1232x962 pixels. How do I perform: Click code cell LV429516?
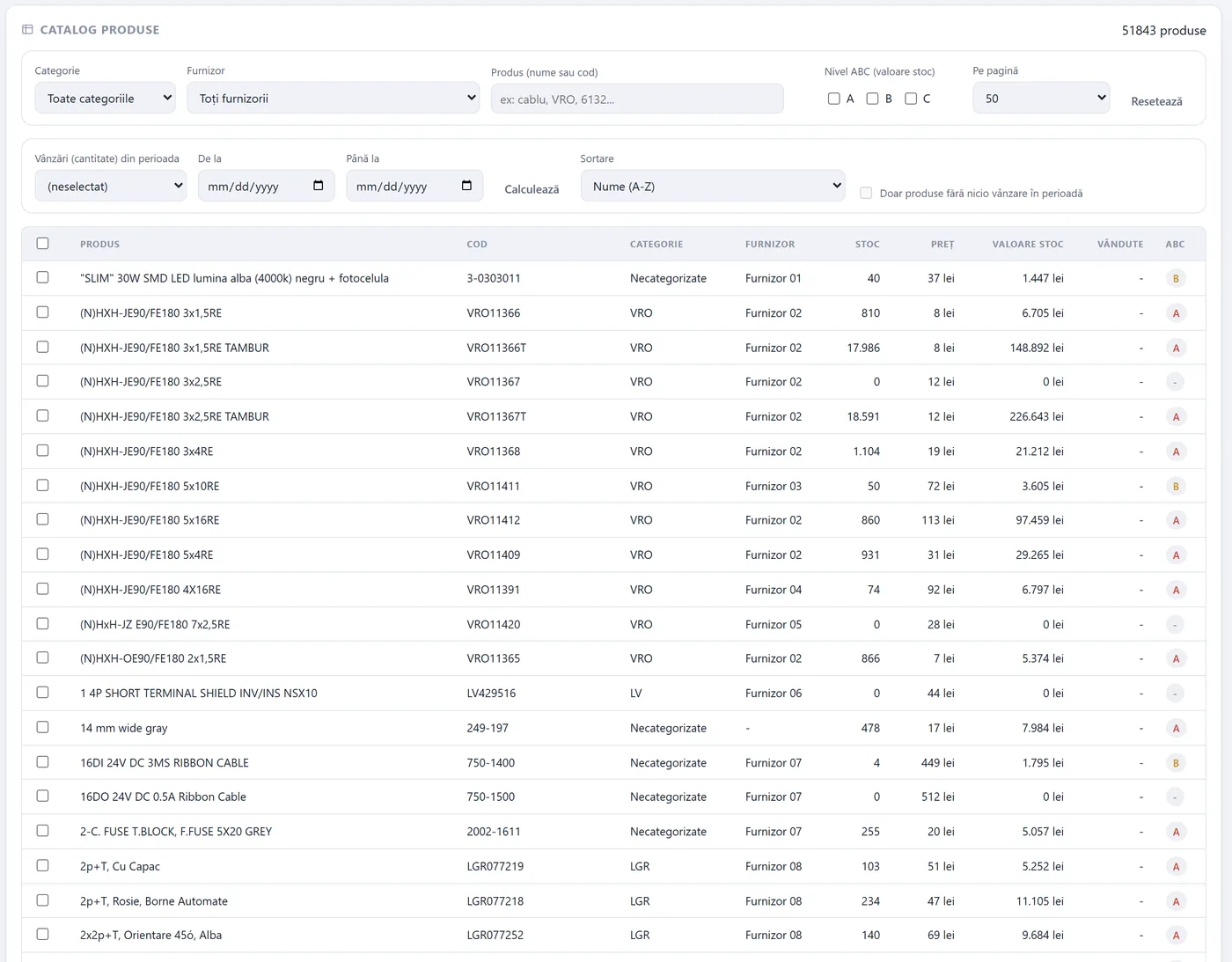[x=491, y=694]
